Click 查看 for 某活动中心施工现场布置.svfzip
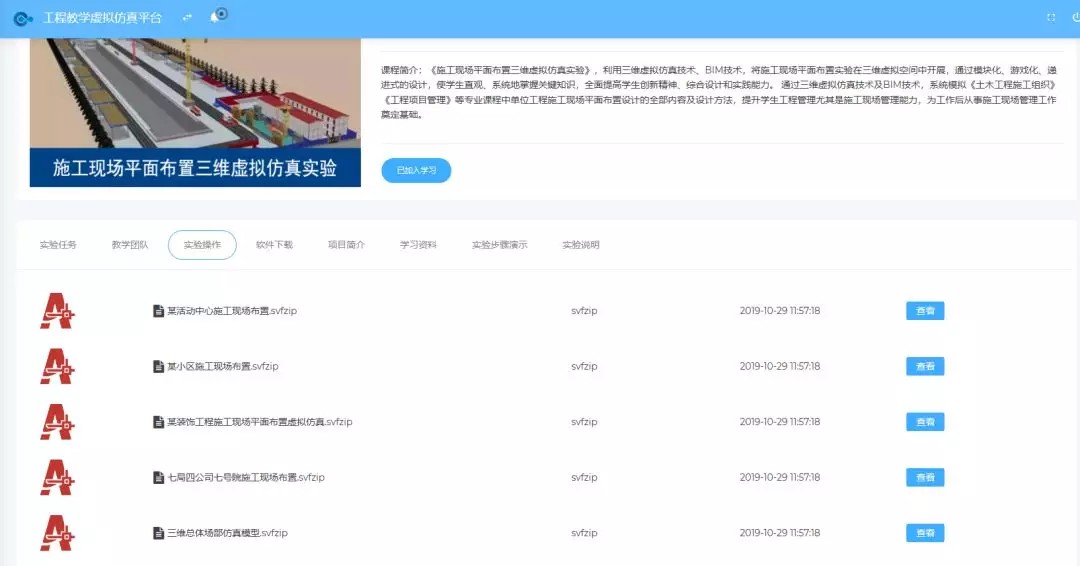 [925, 311]
